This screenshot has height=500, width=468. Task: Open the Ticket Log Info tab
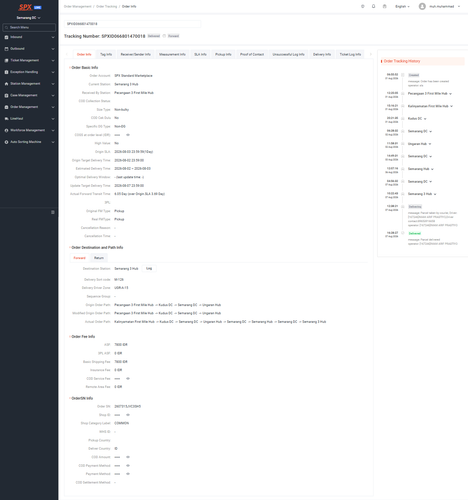[x=350, y=54]
